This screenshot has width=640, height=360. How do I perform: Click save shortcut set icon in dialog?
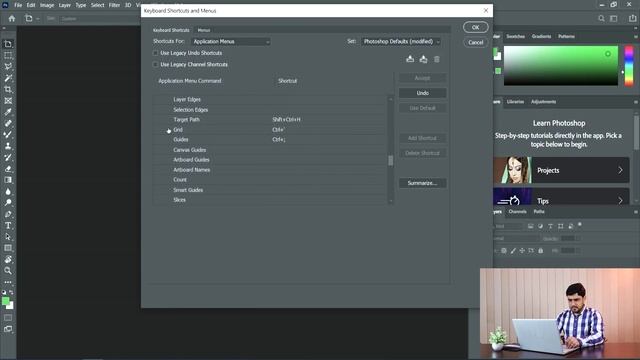point(410,59)
